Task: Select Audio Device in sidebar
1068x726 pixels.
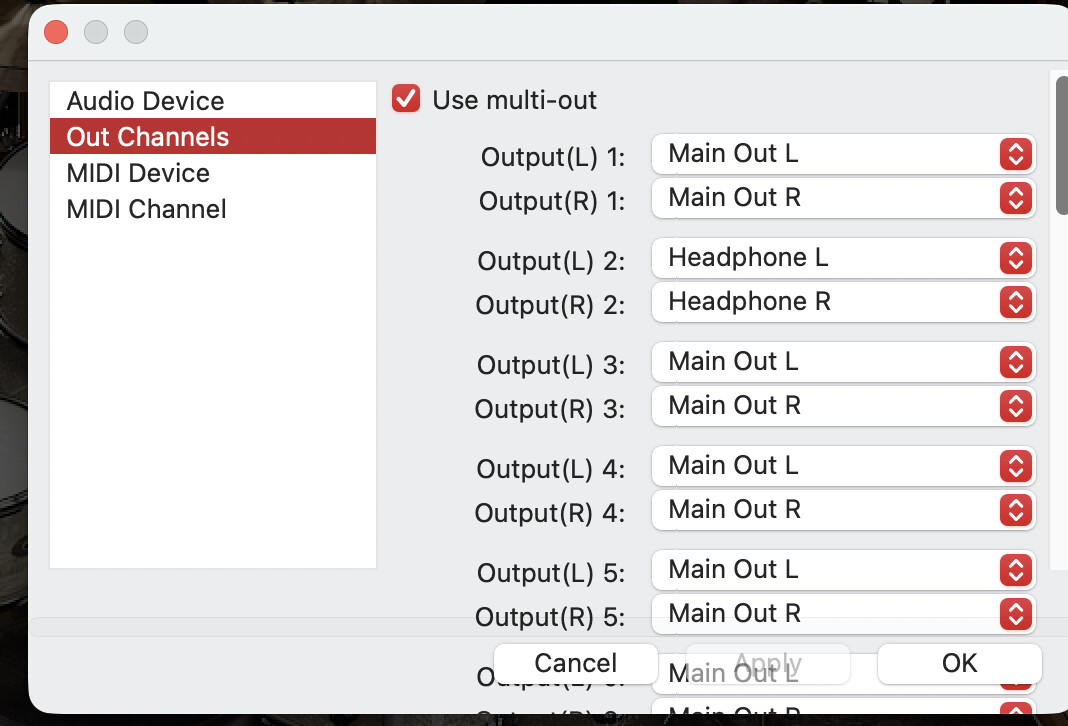Action: point(145,101)
